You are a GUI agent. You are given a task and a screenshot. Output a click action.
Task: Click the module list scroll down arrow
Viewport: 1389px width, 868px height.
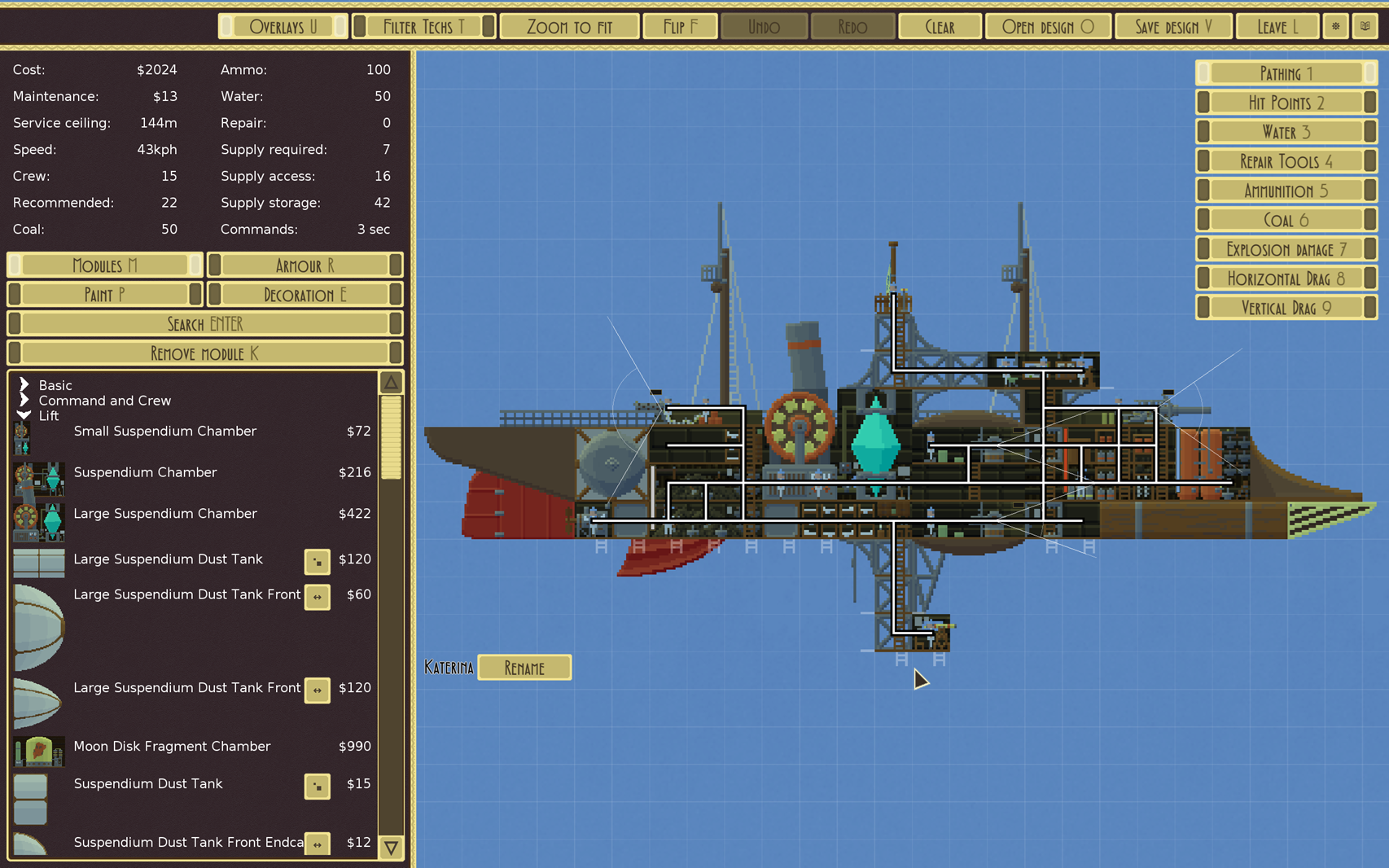click(x=392, y=848)
